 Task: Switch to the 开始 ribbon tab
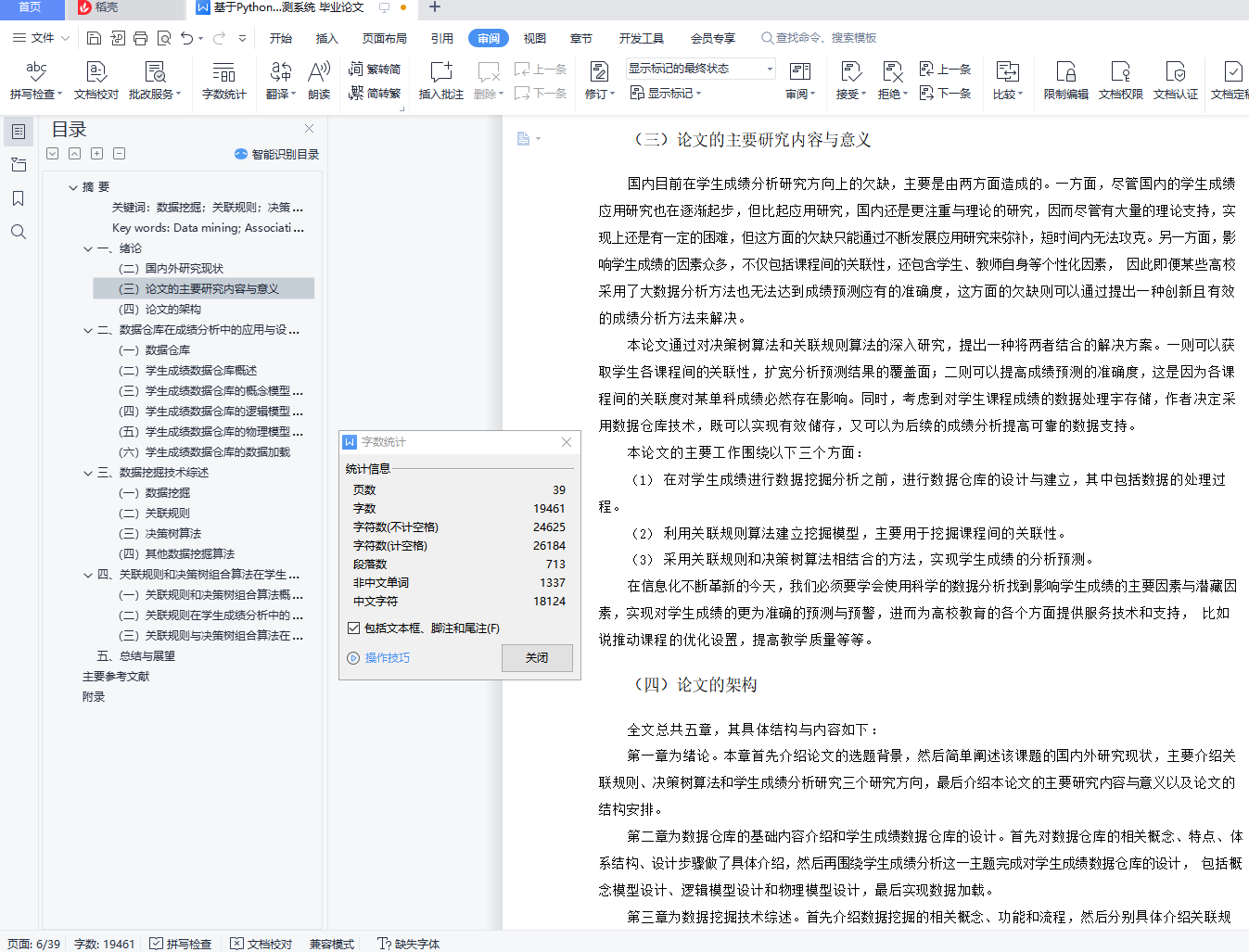tap(281, 38)
